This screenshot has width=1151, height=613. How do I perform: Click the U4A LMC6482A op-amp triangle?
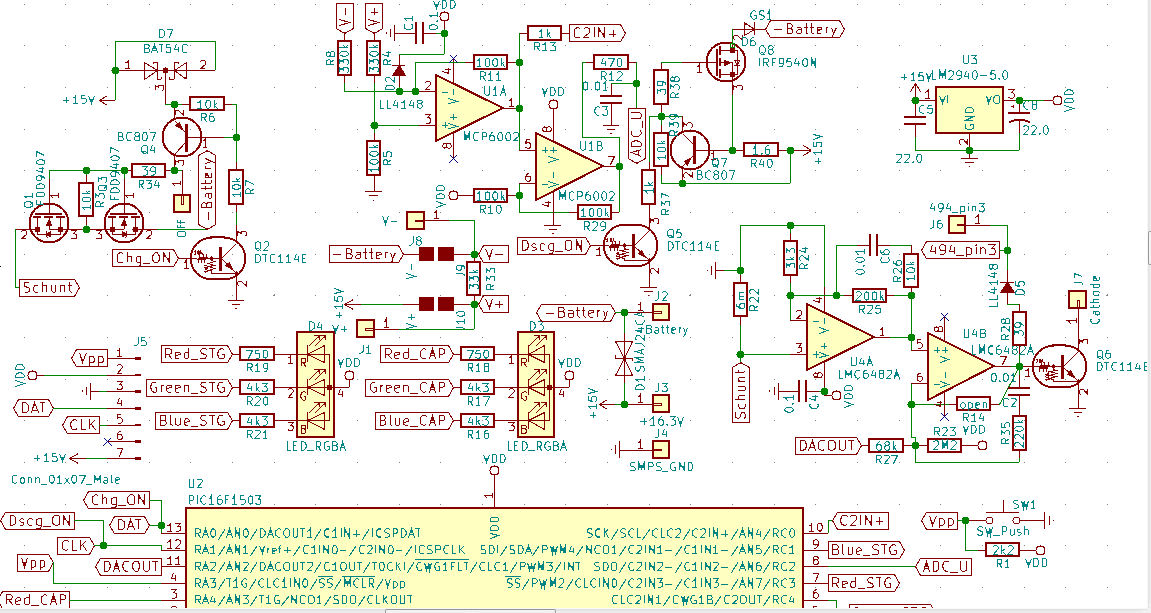coord(839,336)
